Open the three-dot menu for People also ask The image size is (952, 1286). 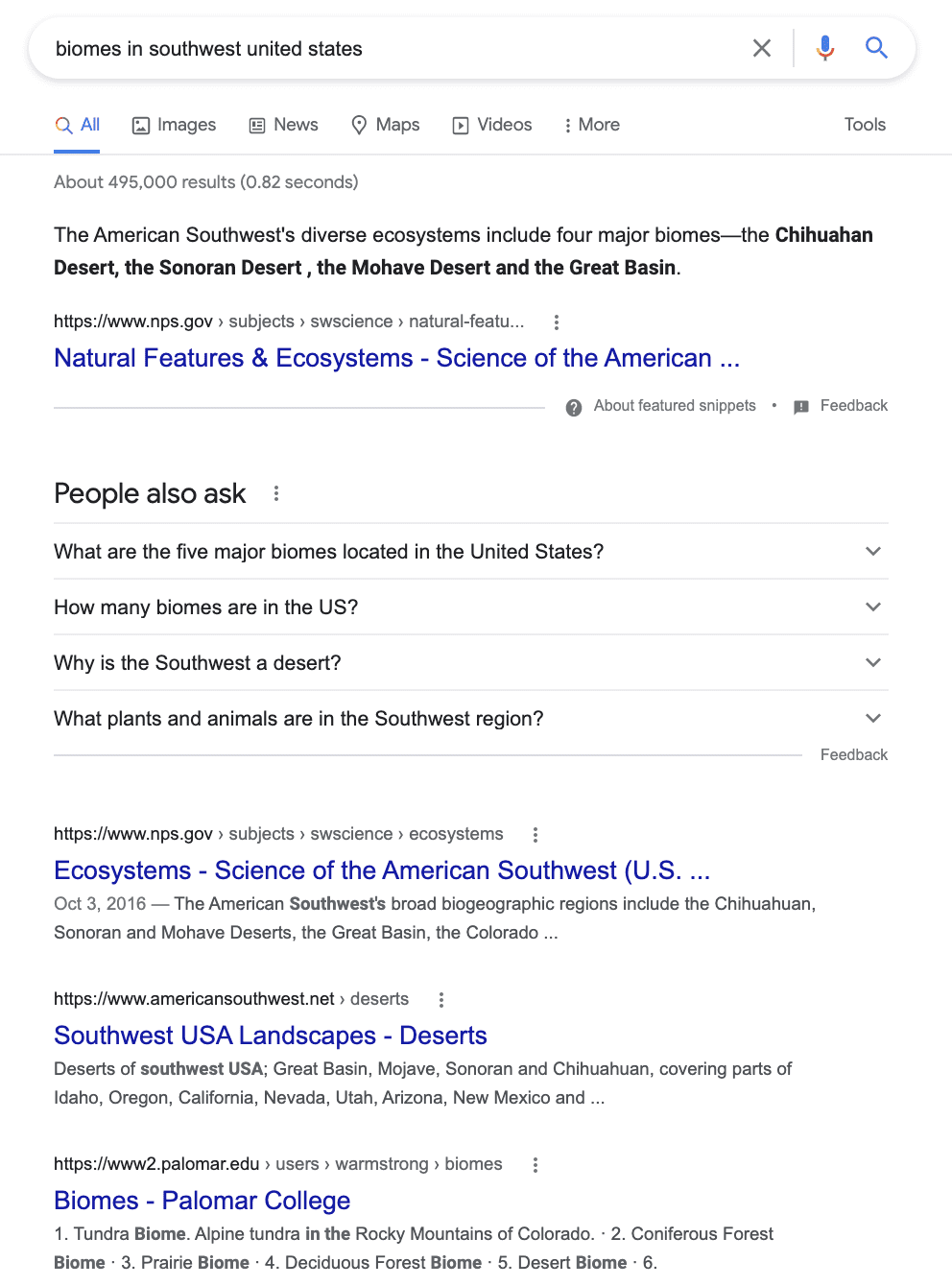(275, 492)
